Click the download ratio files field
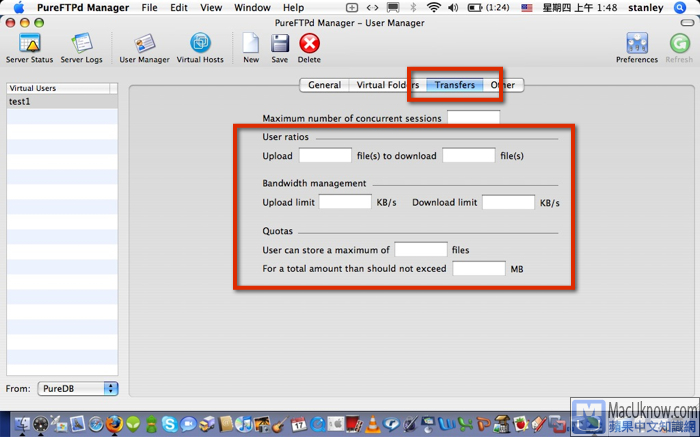Image resolution: width=700 pixels, height=437 pixels. [468, 155]
